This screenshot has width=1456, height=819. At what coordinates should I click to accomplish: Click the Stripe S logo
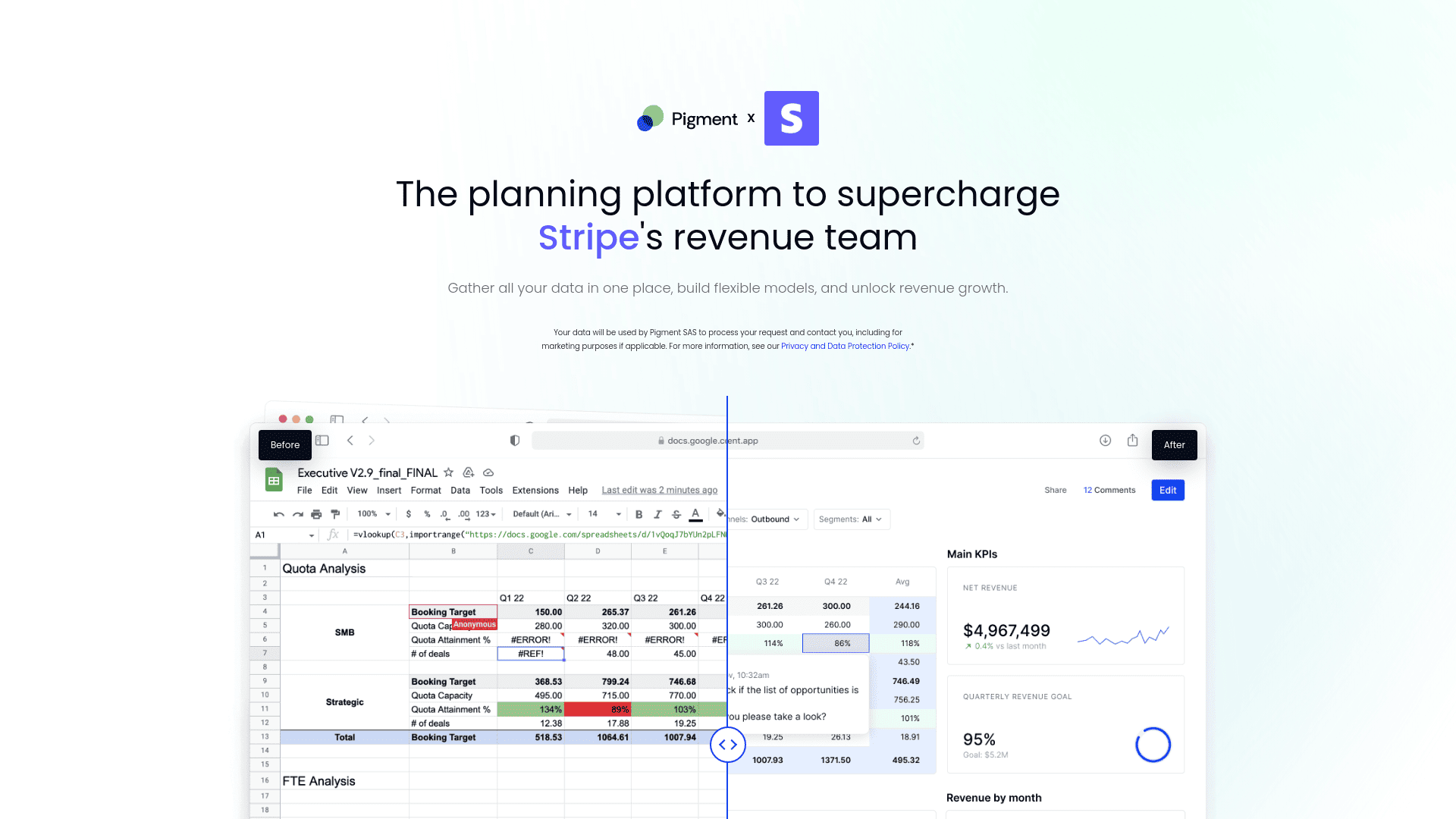(791, 118)
